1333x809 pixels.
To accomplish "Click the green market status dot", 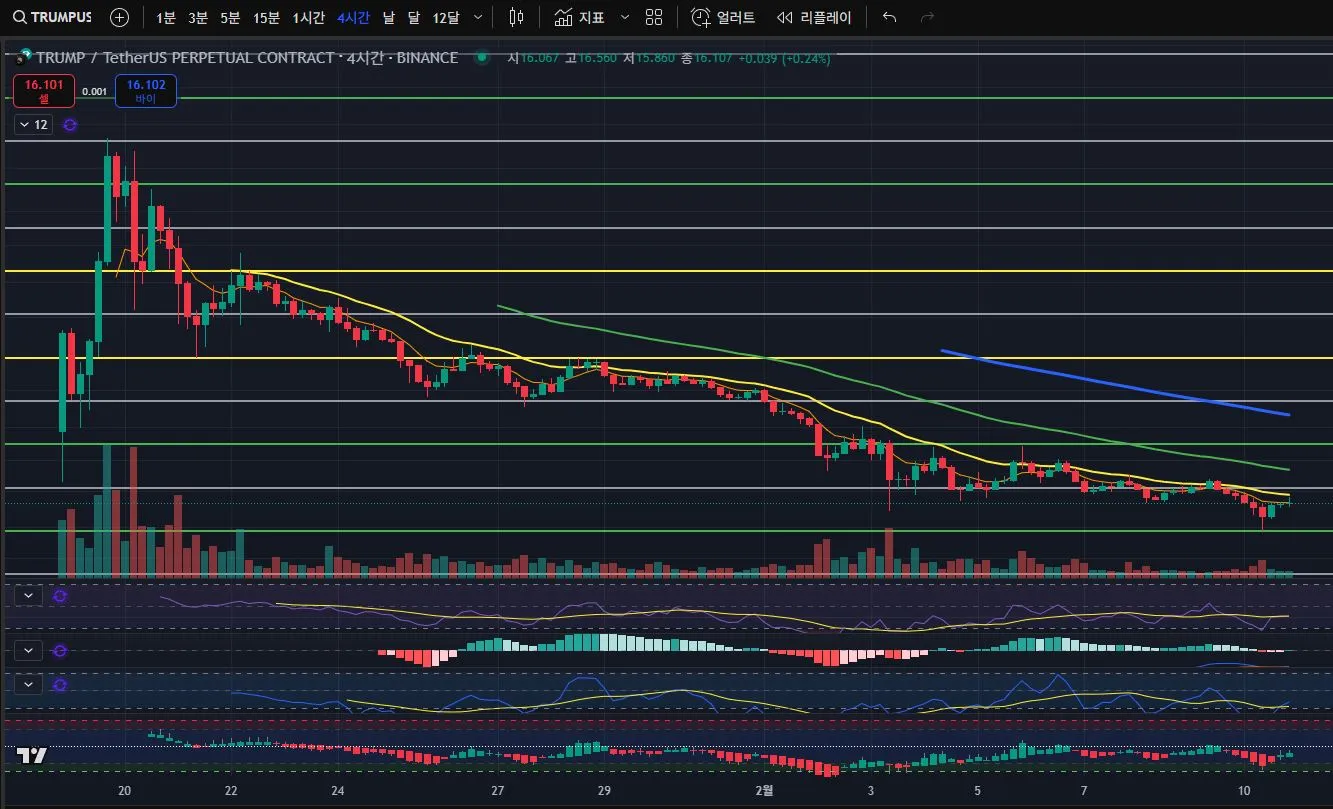I will coord(482,58).
